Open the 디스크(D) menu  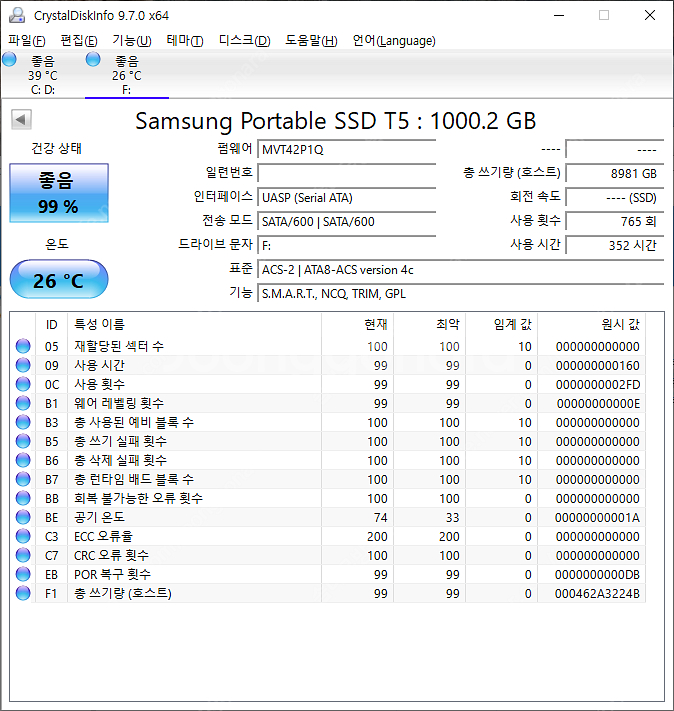click(x=244, y=41)
